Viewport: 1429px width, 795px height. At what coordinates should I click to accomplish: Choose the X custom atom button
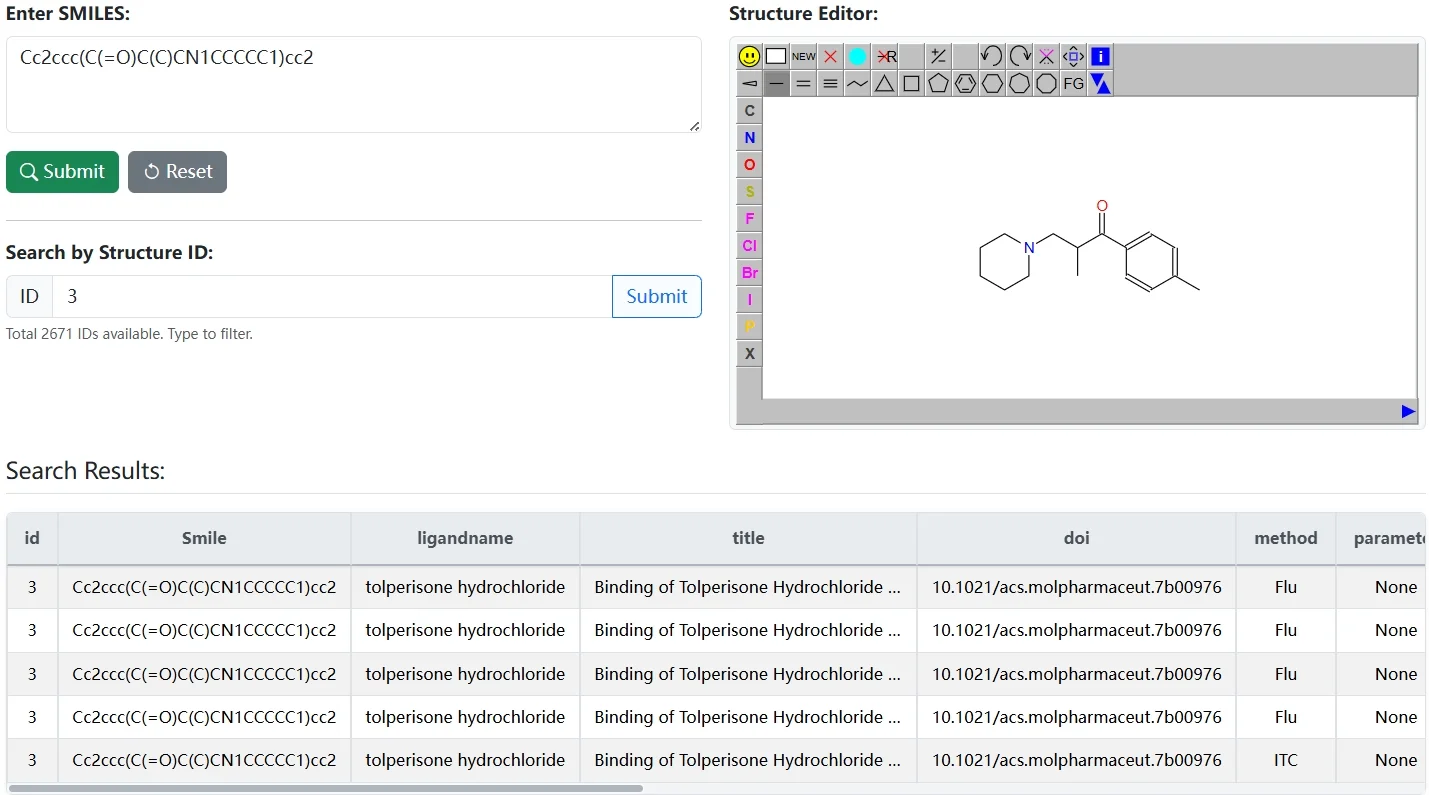749,354
